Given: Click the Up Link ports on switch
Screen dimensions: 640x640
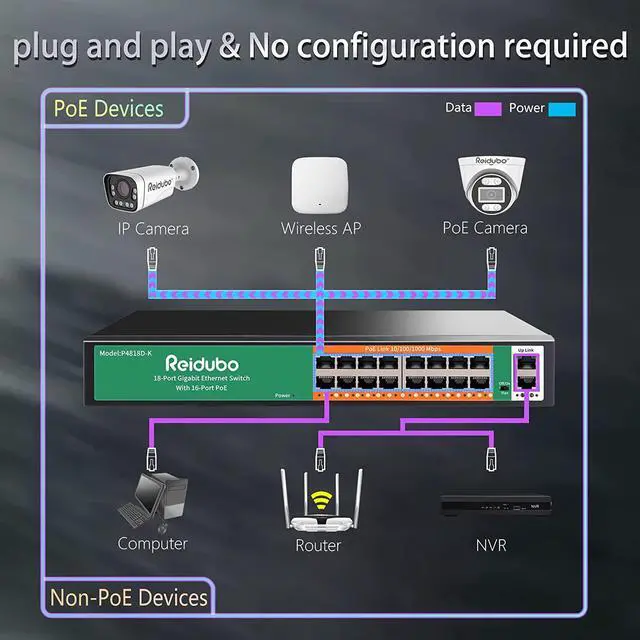Looking at the screenshot, I should point(527,372).
